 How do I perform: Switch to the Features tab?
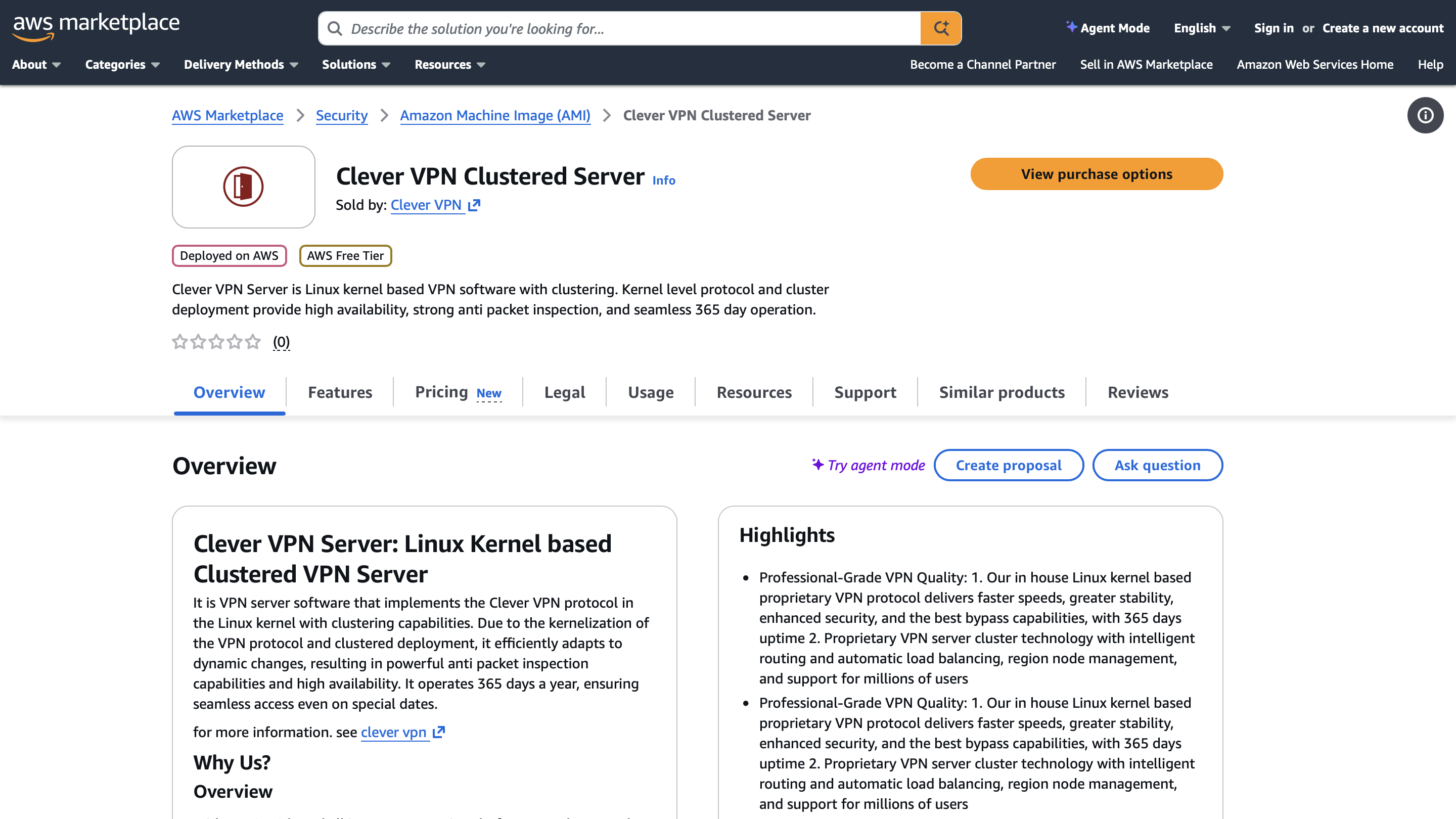[340, 392]
